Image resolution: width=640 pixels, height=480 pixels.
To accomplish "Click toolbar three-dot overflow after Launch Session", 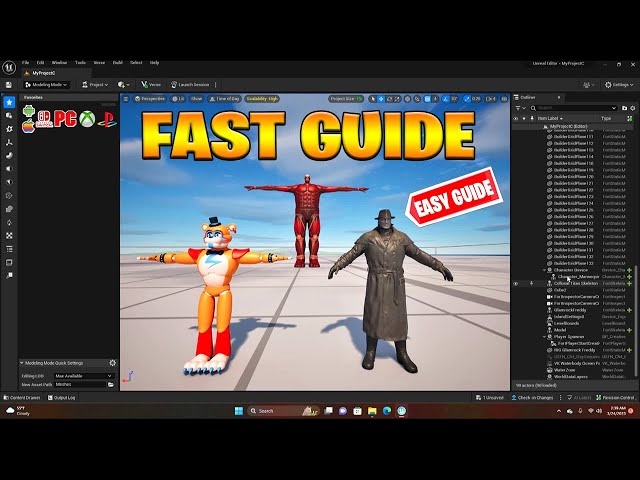I will point(216,85).
